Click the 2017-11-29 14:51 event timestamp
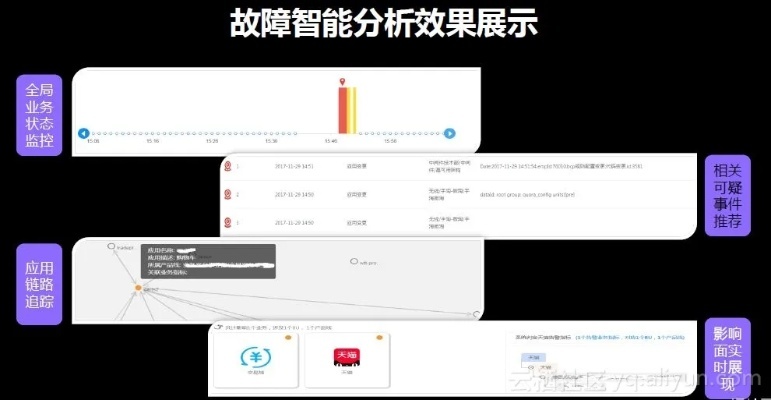771x400 pixels. pyautogui.click(x=294, y=166)
